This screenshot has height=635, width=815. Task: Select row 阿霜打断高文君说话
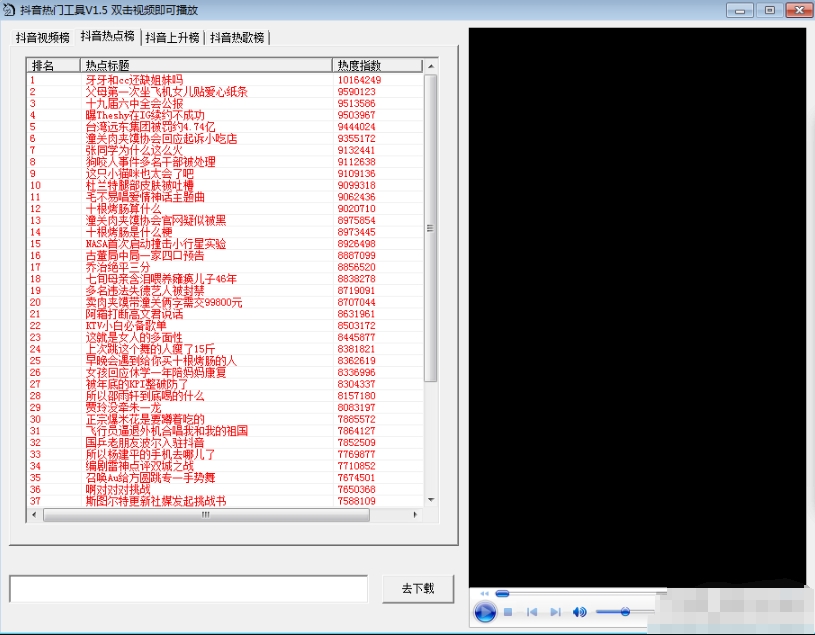[x=225, y=314]
